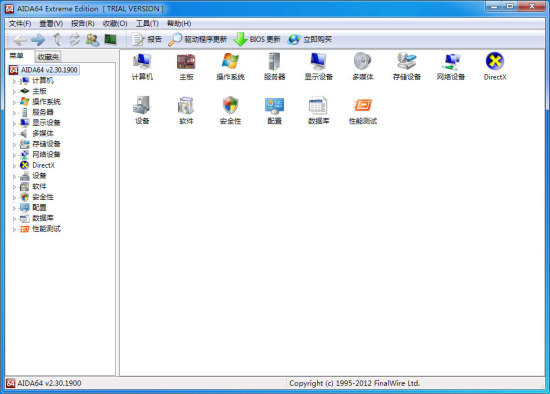Open the 网络设备 network icon in main pane
550x394 pixels.
pos(451,62)
